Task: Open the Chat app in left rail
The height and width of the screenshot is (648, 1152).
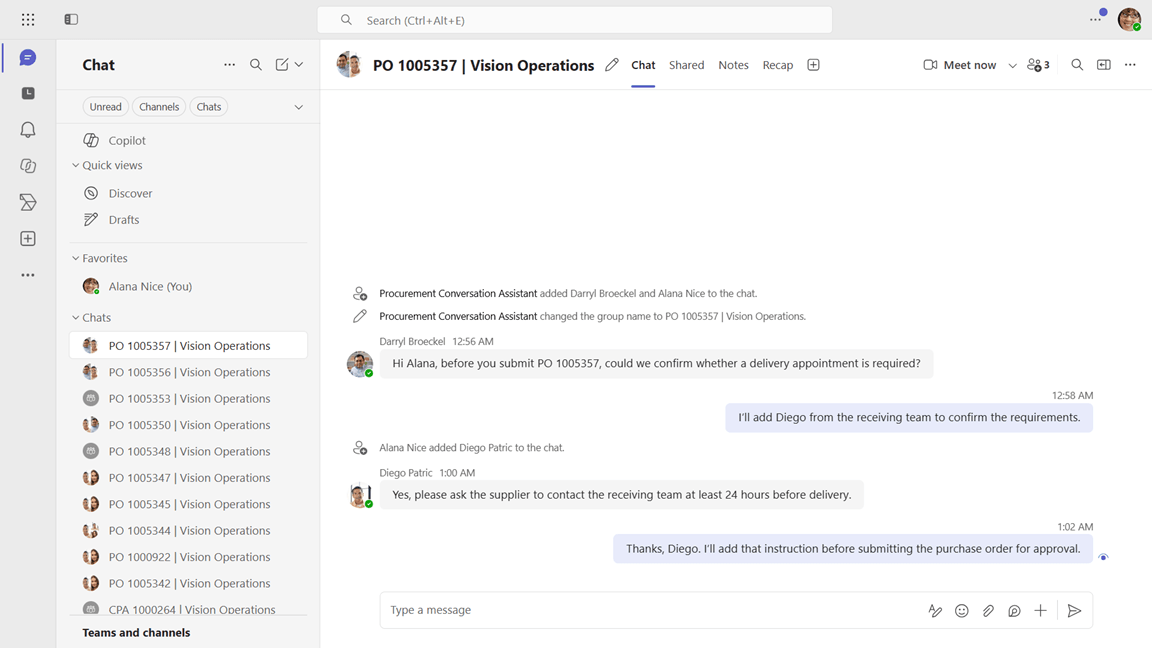Action: 28,57
